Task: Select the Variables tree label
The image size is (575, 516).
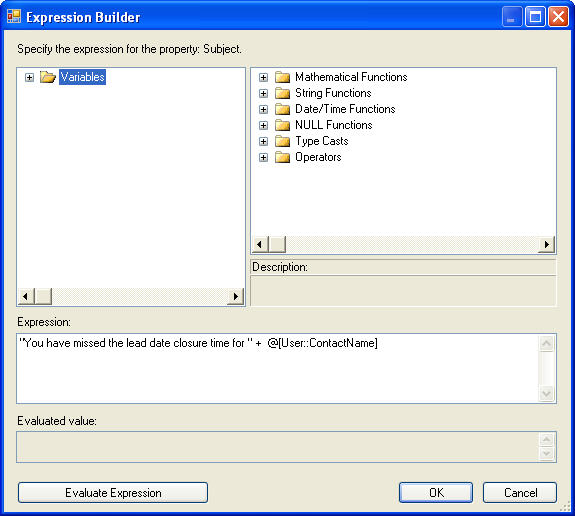Action: click(83, 77)
